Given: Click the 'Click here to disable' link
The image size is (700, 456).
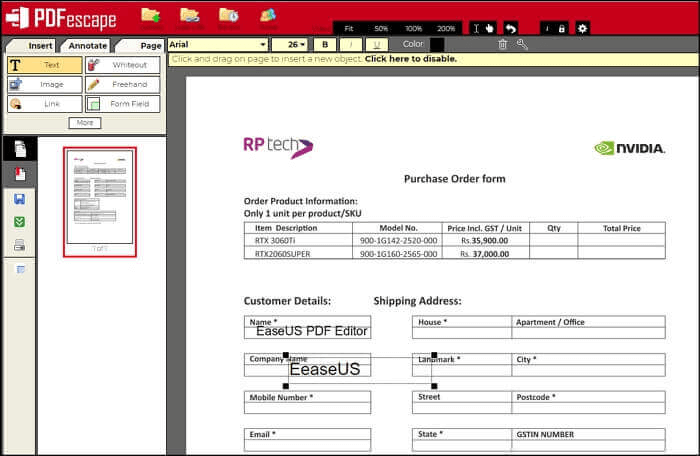Looking at the screenshot, I should click(411, 59).
